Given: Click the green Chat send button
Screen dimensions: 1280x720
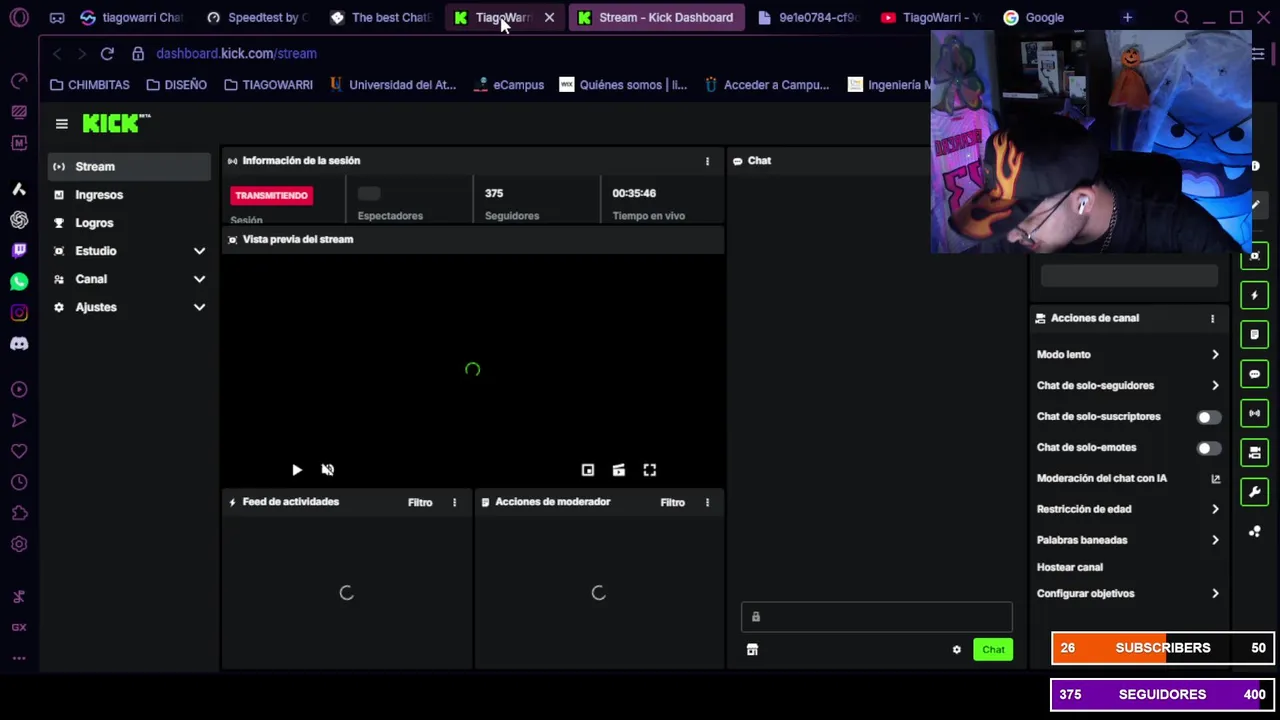Looking at the screenshot, I should pyautogui.click(x=993, y=650).
